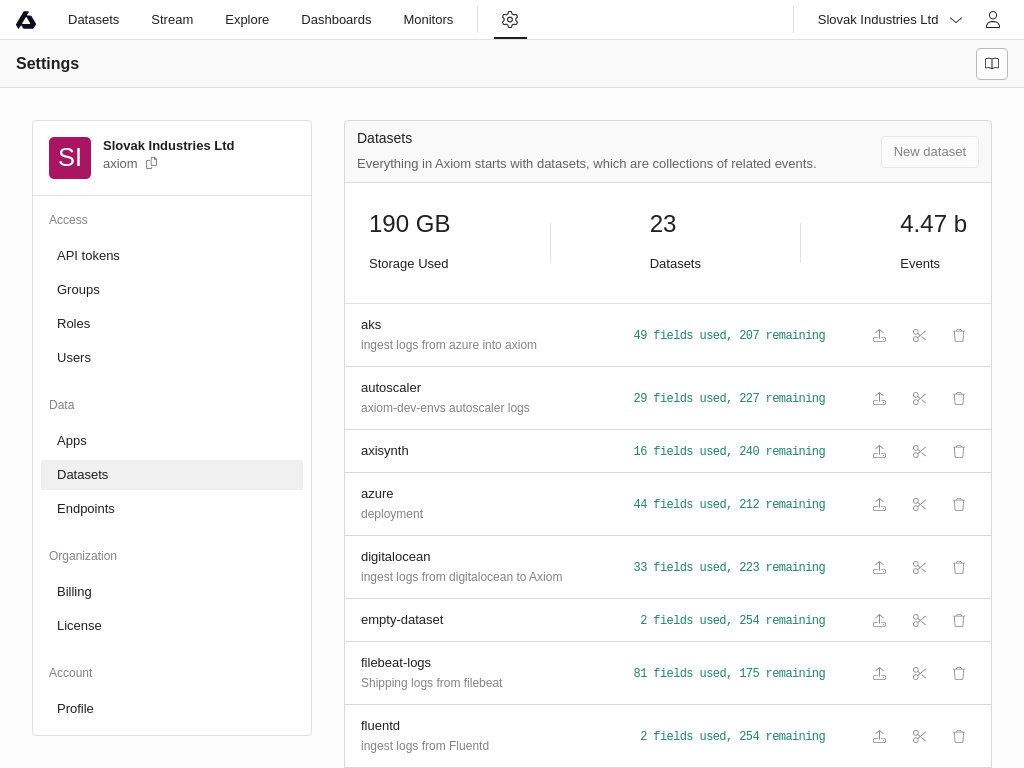Delete the azure dataset via trash icon
This screenshot has width=1024, height=768.
(x=958, y=505)
